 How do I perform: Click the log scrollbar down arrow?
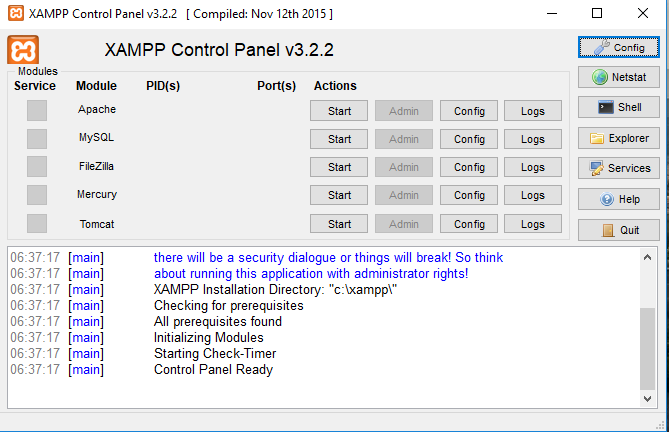647,399
